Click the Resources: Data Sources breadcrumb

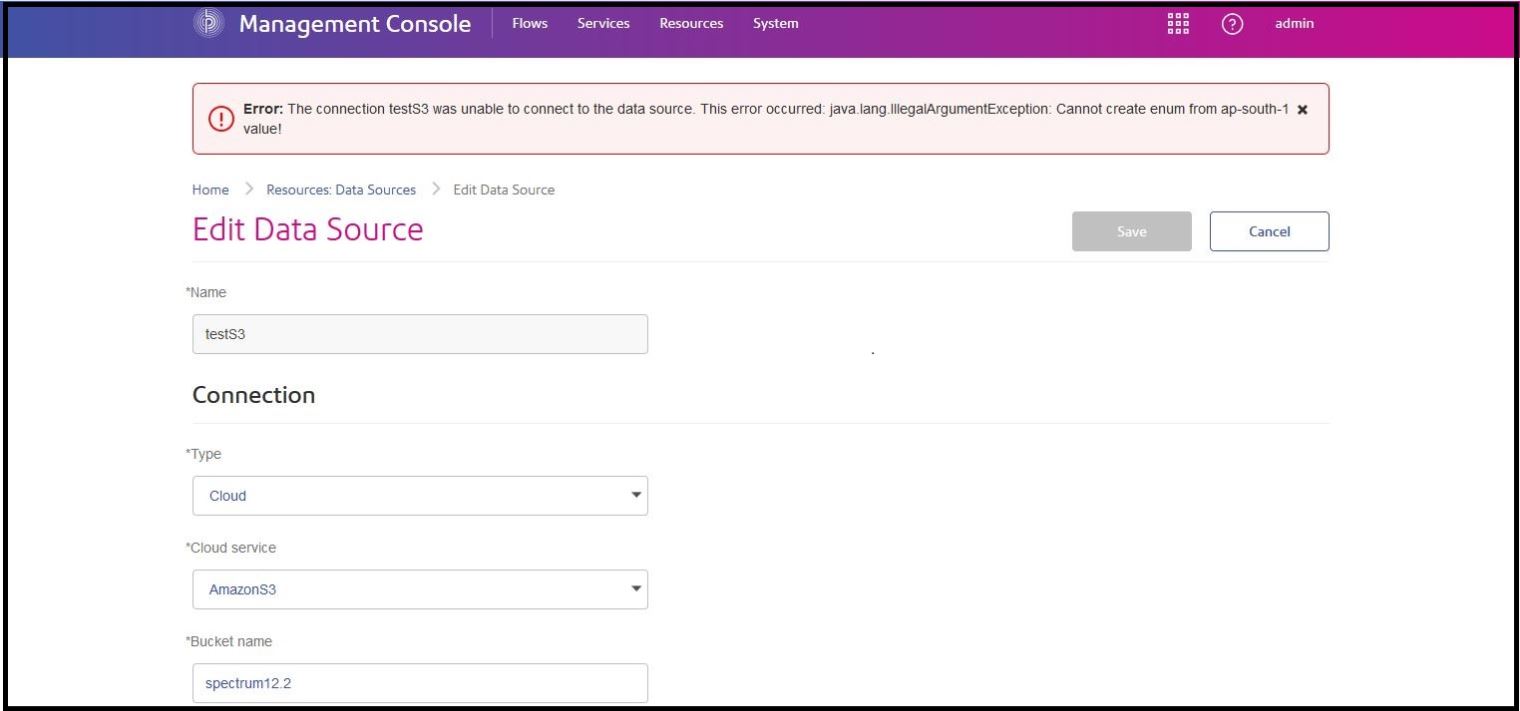(x=340, y=190)
